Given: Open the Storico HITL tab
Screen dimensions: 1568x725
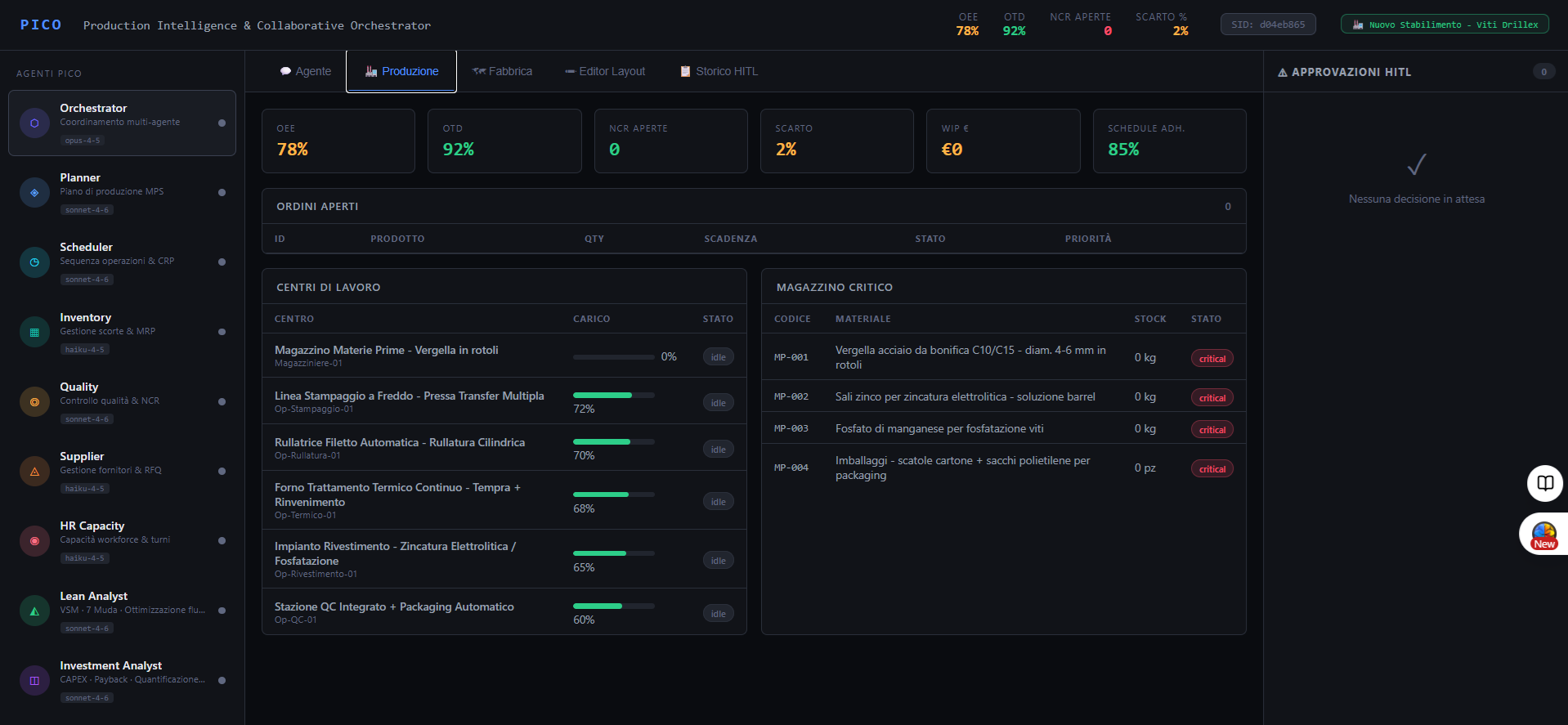Looking at the screenshot, I should click(719, 71).
